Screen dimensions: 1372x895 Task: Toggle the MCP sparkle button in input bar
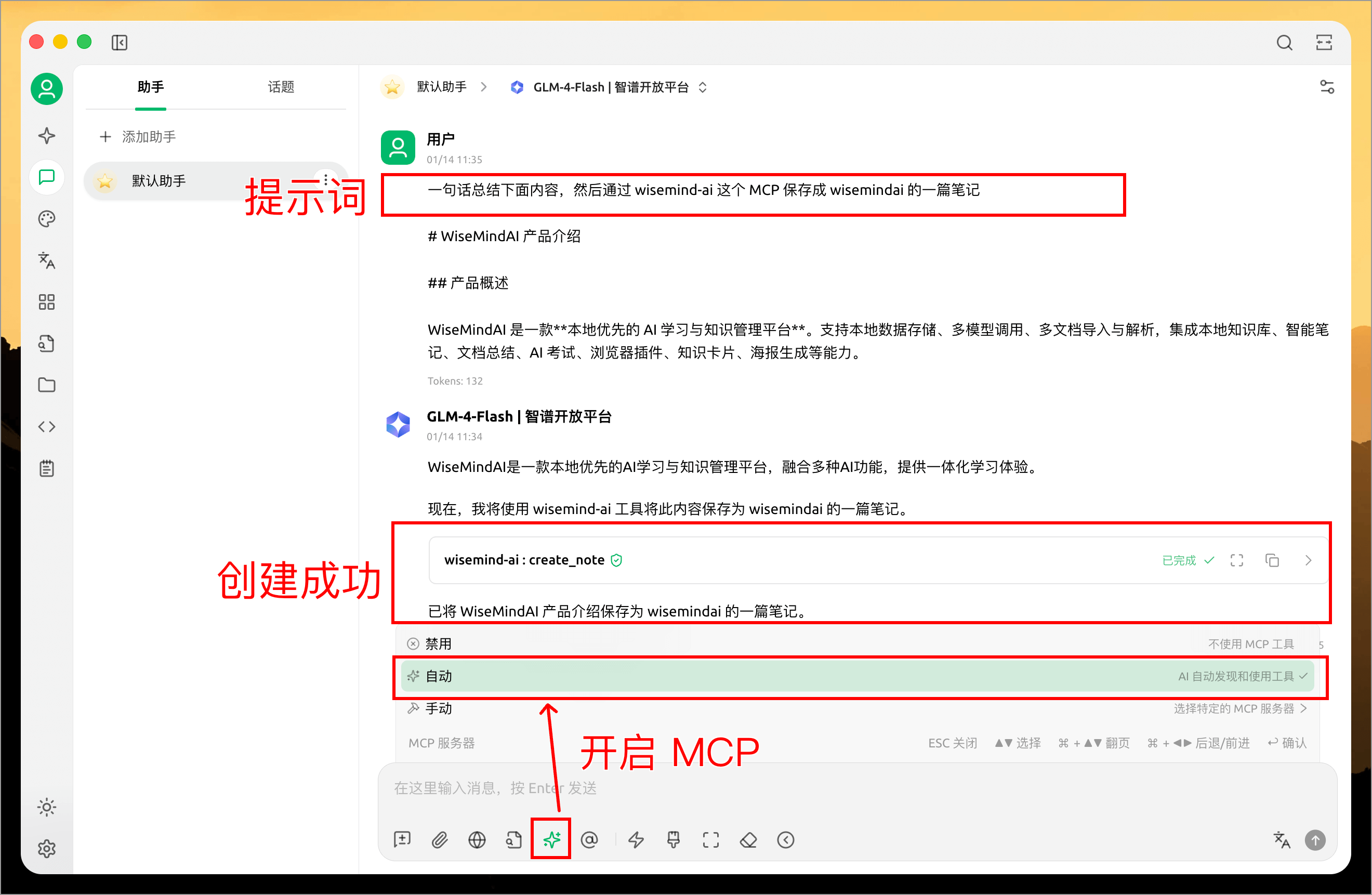click(550, 840)
